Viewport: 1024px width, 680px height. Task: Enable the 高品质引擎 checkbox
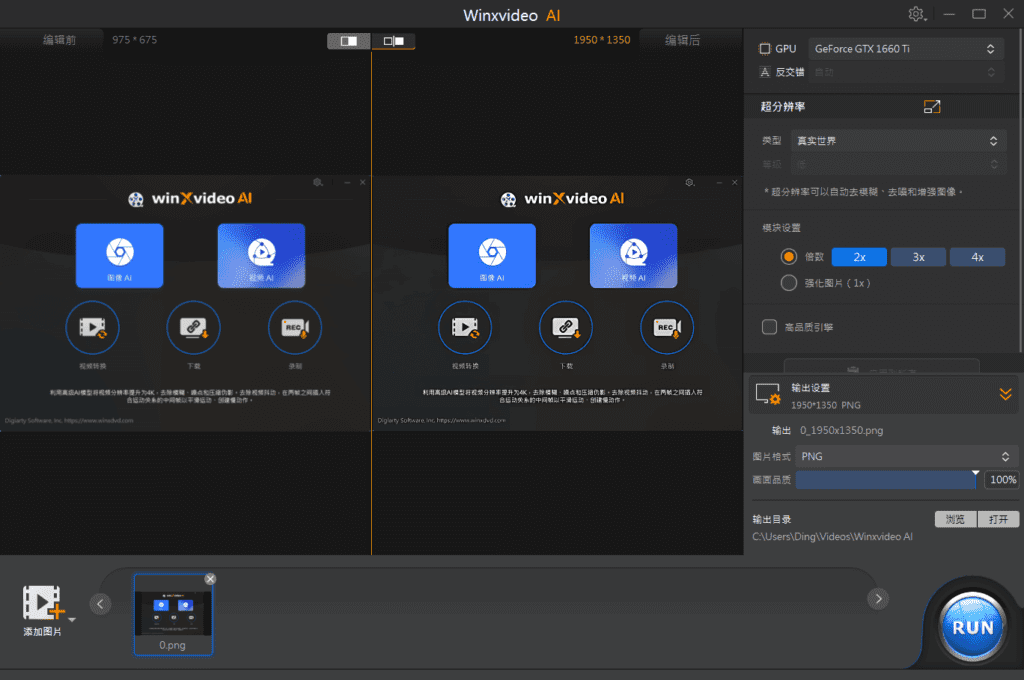click(x=769, y=327)
